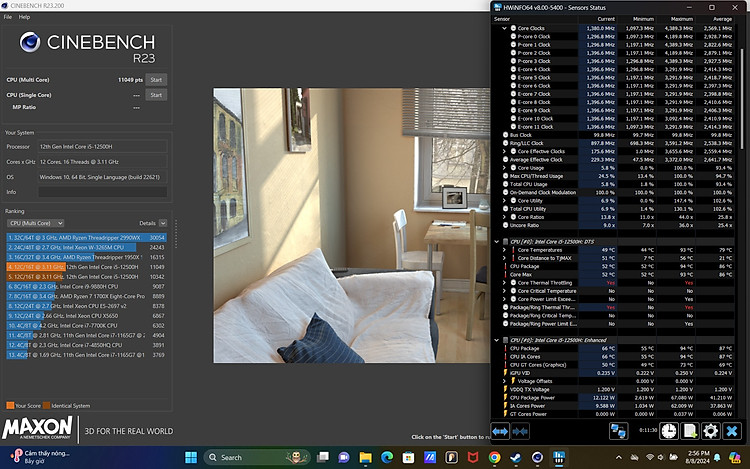
Task: Select the Total CPU Usage sensor row
Action: [615, 184]
